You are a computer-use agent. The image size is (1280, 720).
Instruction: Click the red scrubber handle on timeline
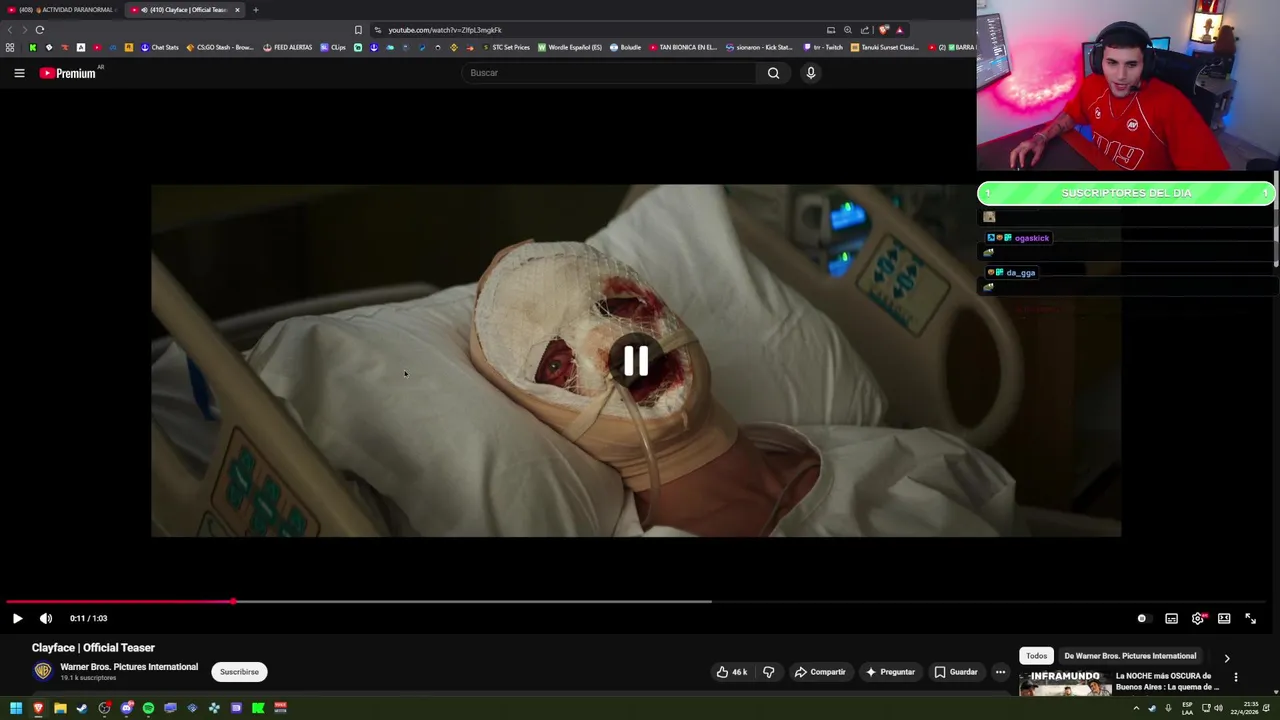point(233,601)
